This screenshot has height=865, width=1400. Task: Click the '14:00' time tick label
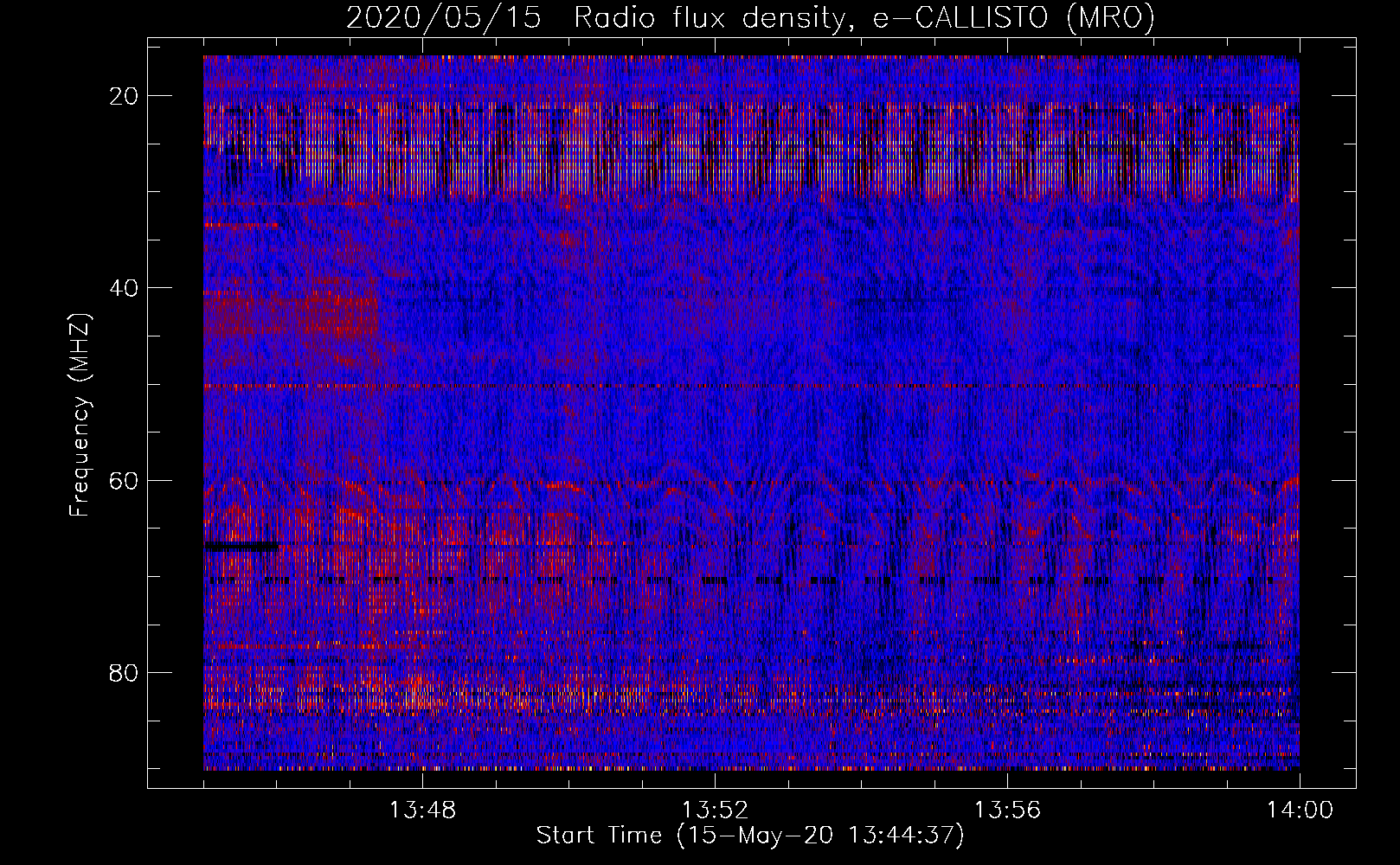1300,811
